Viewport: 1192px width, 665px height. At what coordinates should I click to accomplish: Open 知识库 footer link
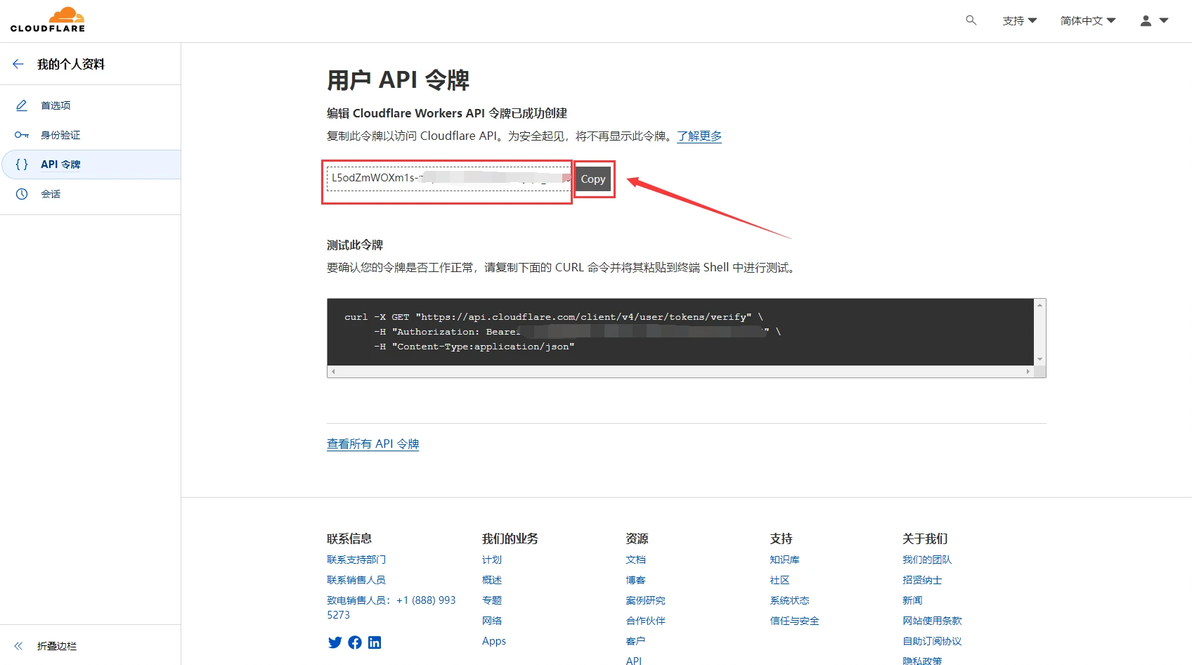point(785,559)
